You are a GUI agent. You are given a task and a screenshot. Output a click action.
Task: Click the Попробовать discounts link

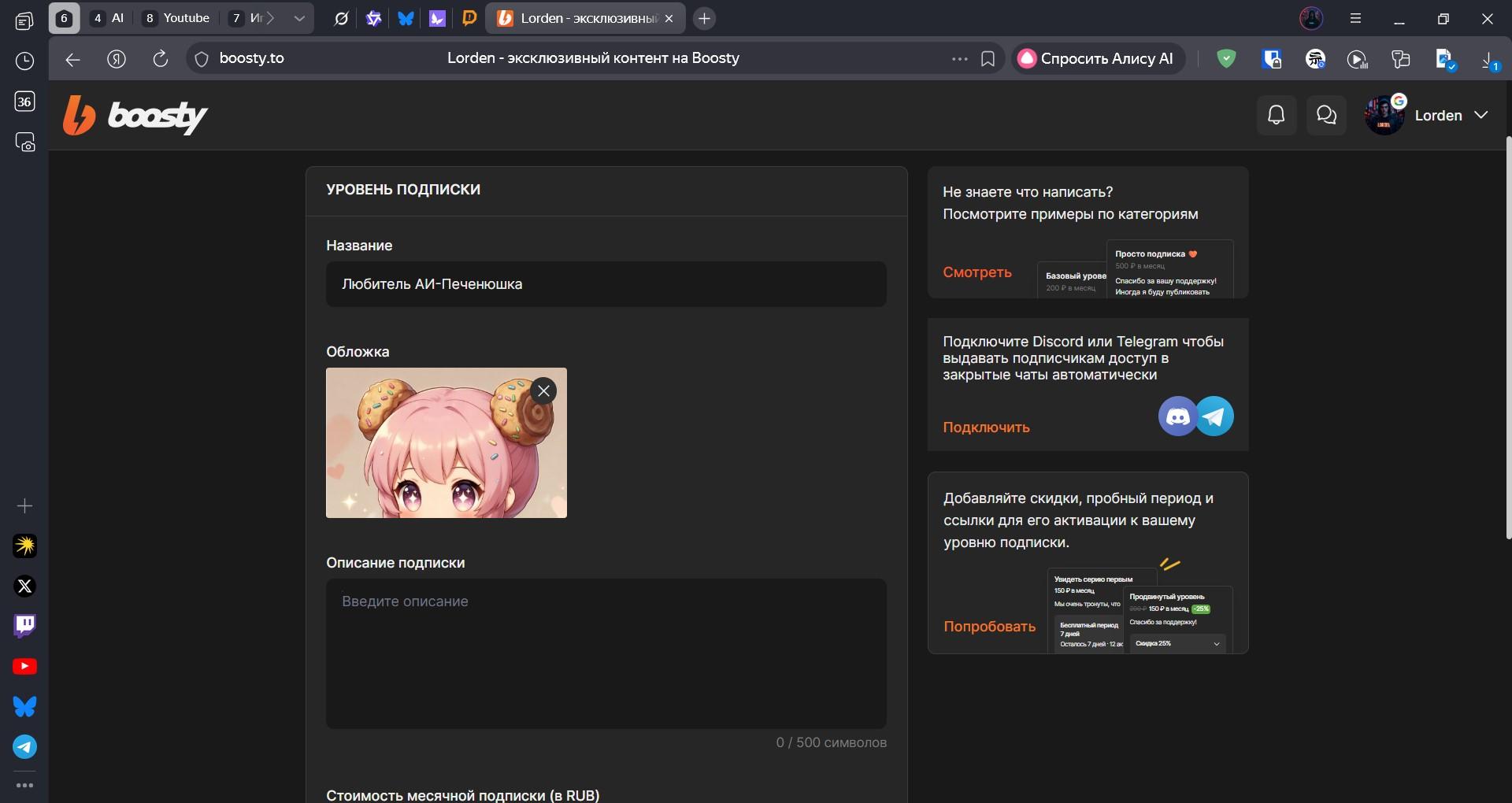pos(989,627)
